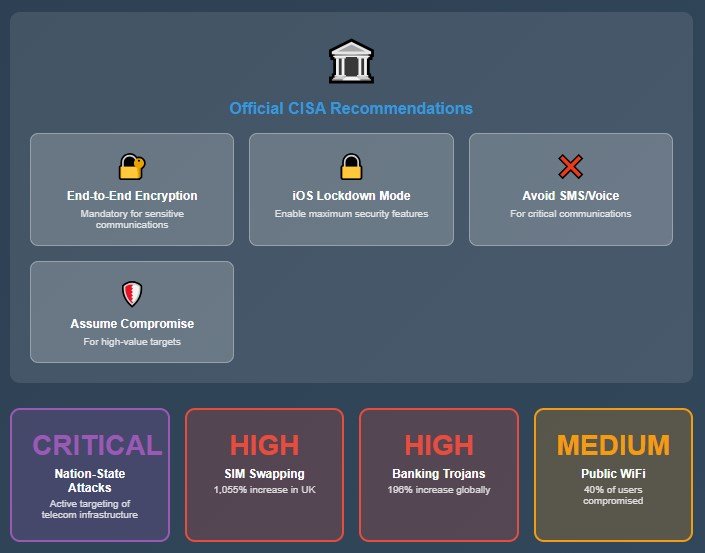
Task: Click the HIGH label above Banking Trojans
Action: (439, 445)
